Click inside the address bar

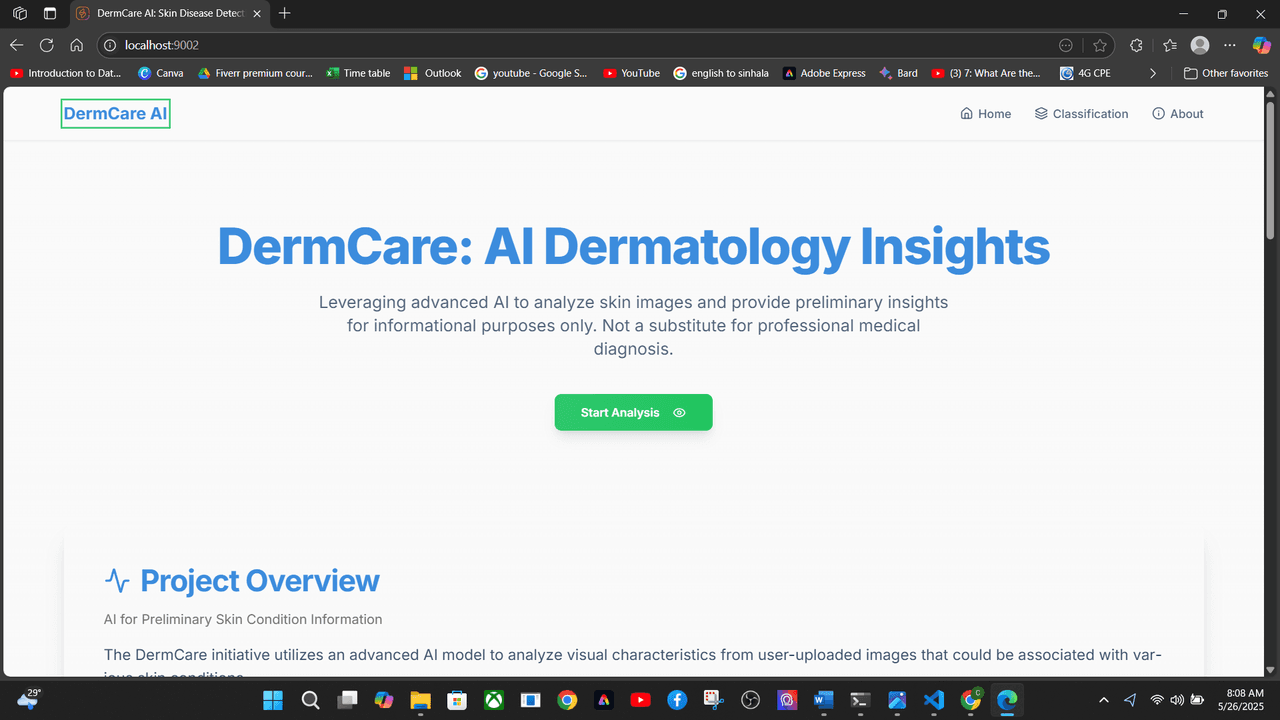300,45
